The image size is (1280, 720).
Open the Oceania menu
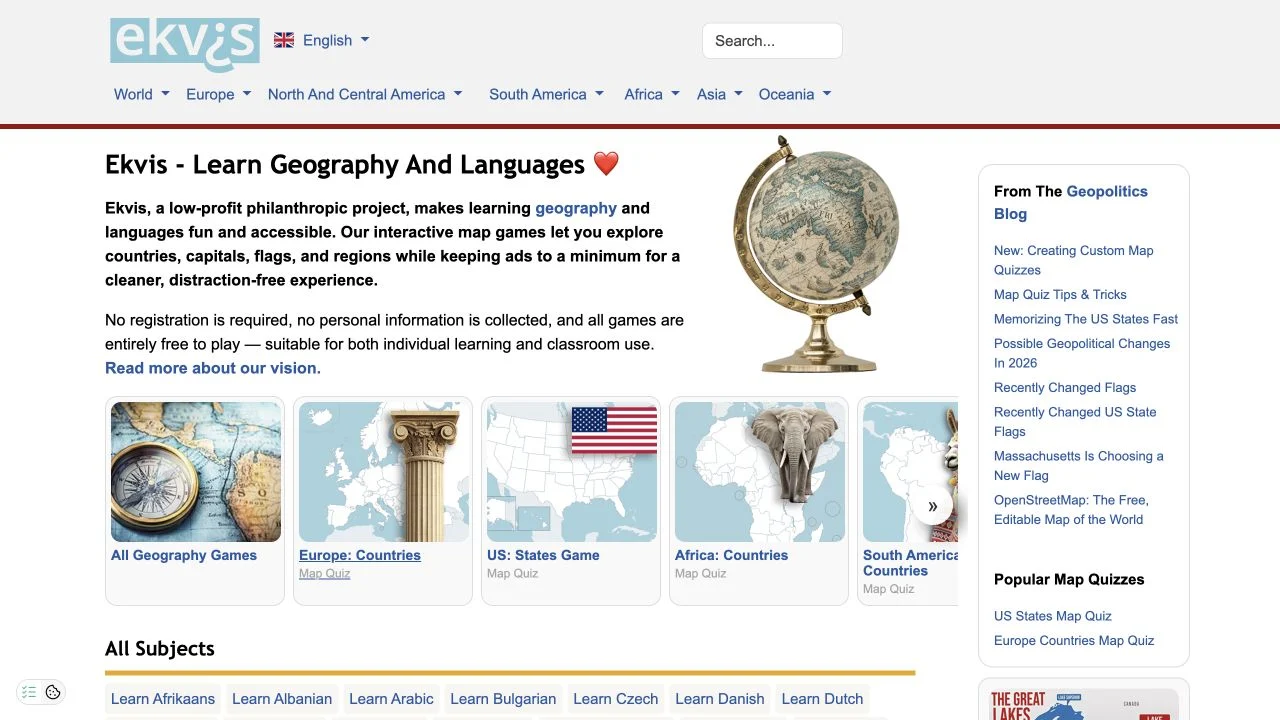coord(795,94)
